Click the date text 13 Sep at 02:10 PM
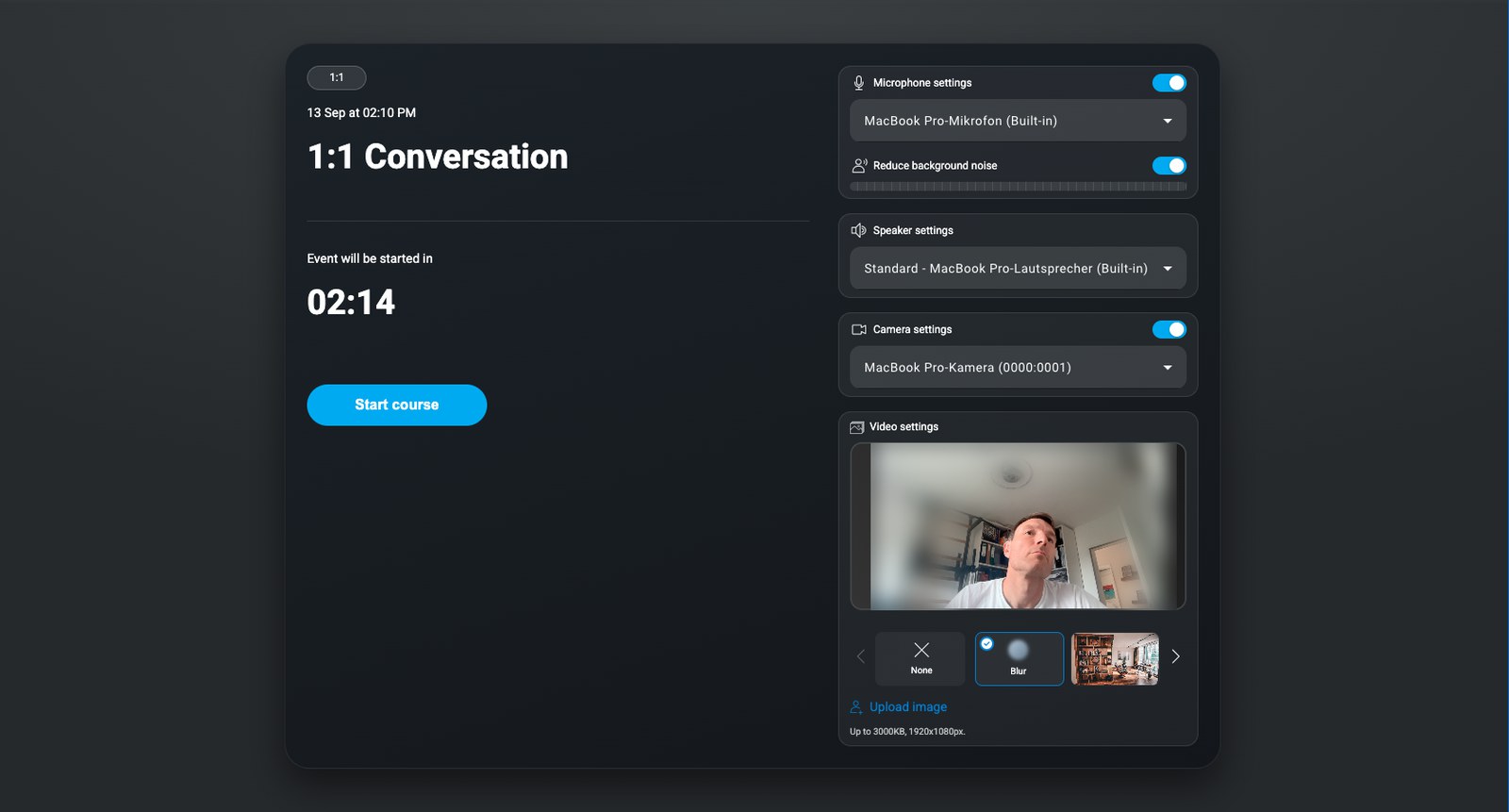The width and height of the screenshot is (1509, 812). click(x=361, y=112)
